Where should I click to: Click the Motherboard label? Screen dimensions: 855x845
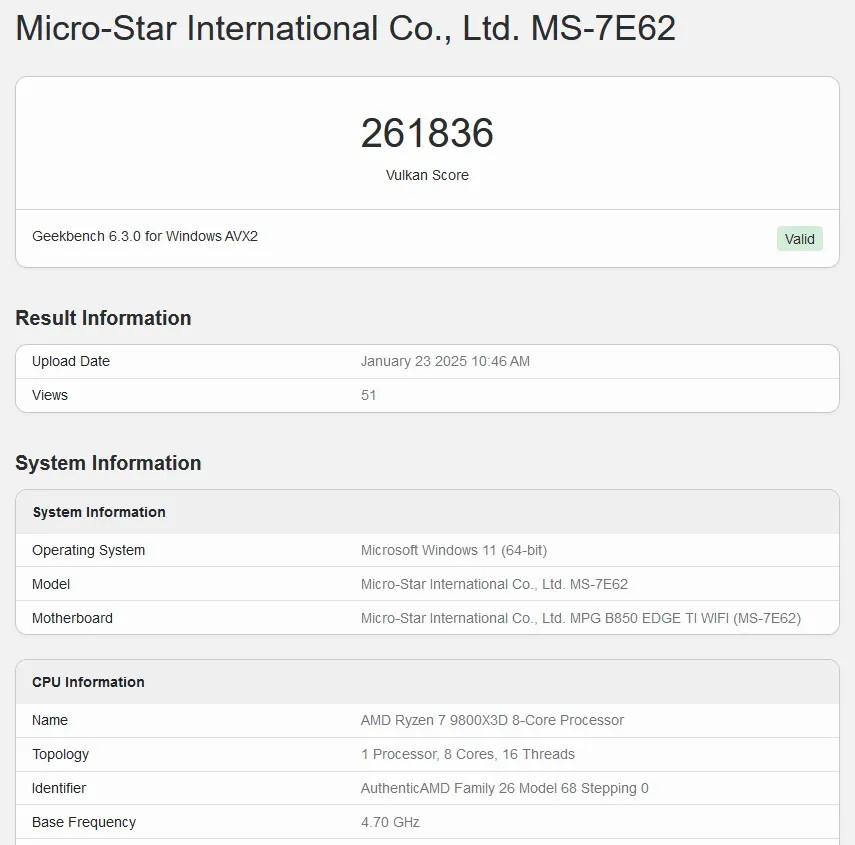click(73, 618)
